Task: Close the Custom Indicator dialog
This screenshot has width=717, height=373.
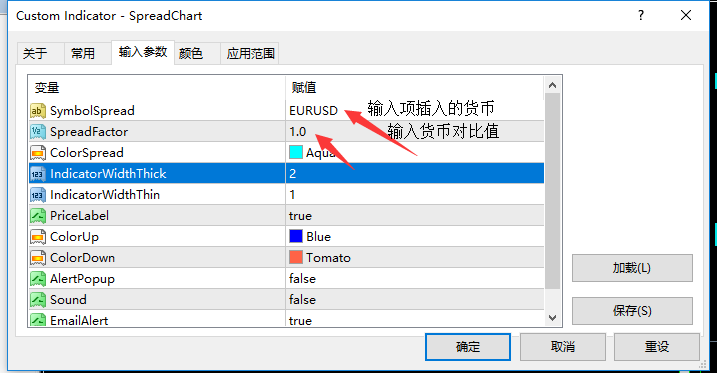Action: (x=686, y=16)
